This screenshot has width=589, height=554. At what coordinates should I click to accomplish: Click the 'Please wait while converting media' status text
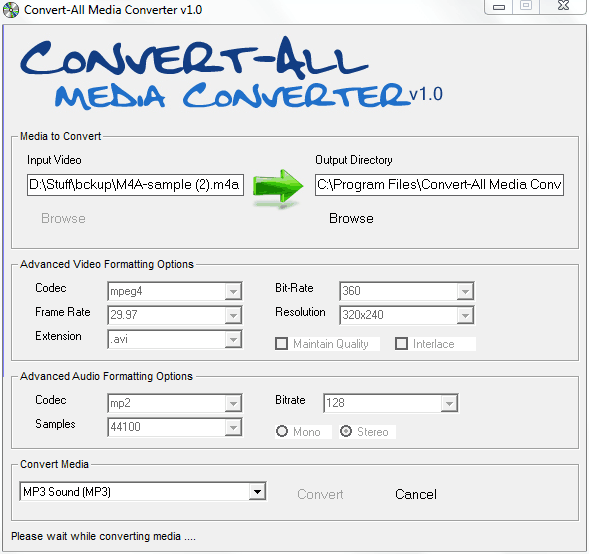pyautogui.click(x=103, y=536)
